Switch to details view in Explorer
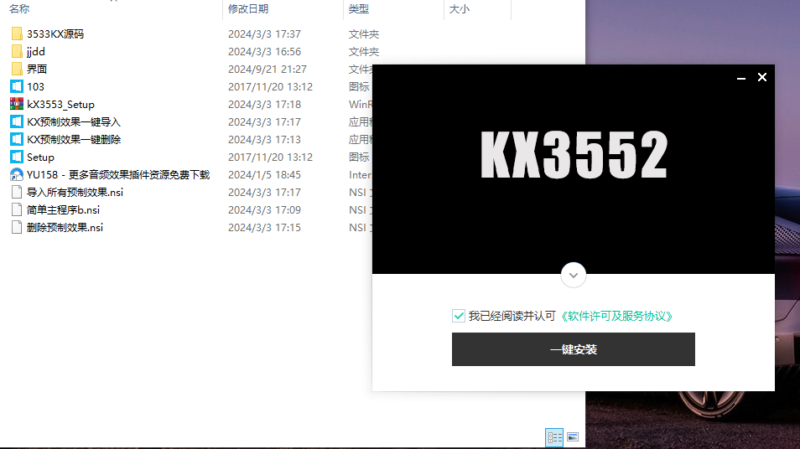 click(554, 437)
